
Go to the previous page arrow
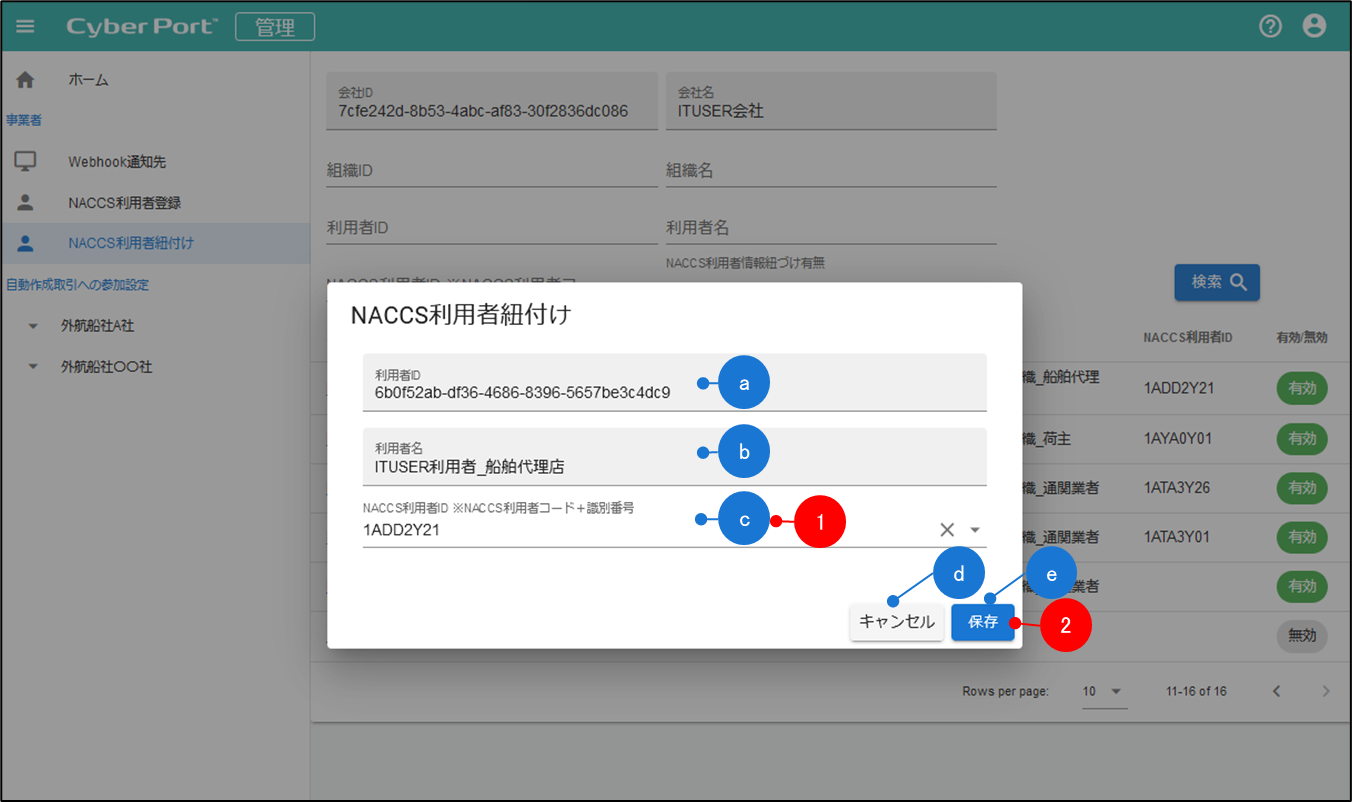click(1276, 691)
